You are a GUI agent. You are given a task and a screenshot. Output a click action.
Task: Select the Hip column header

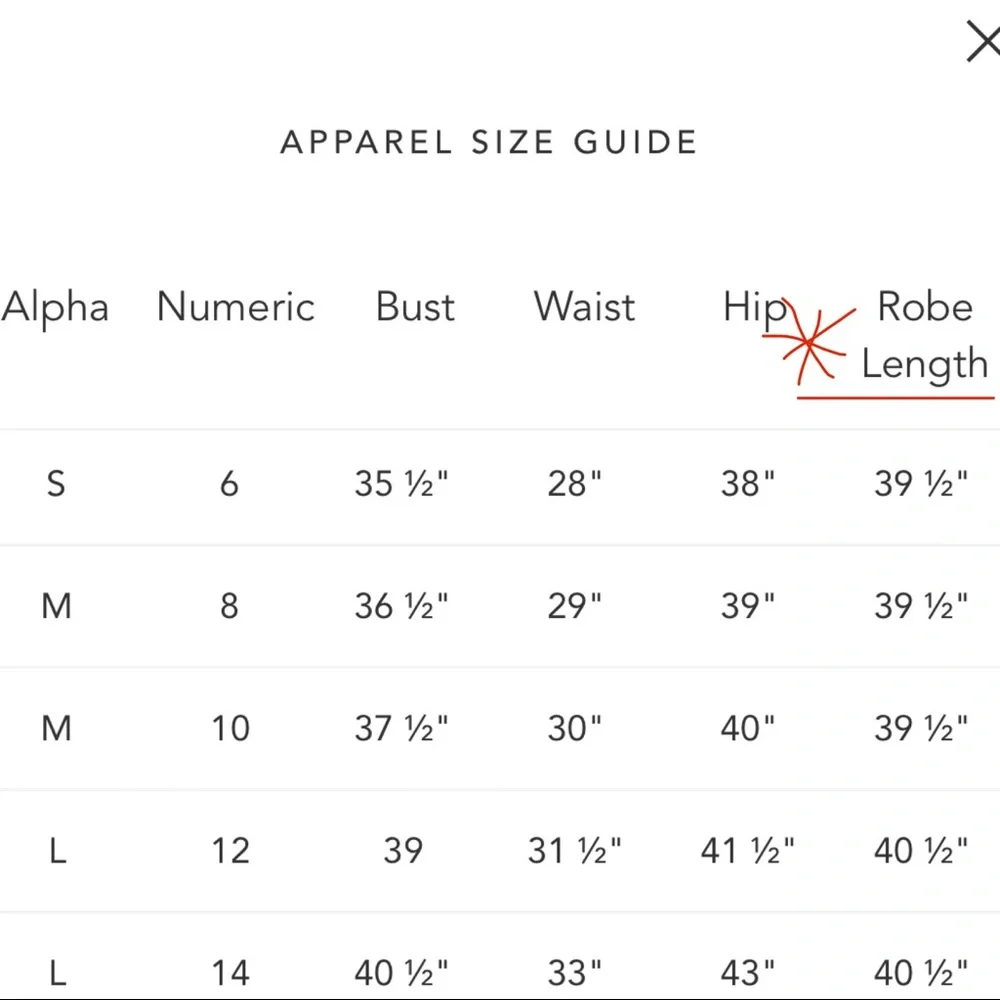(754, 306)
